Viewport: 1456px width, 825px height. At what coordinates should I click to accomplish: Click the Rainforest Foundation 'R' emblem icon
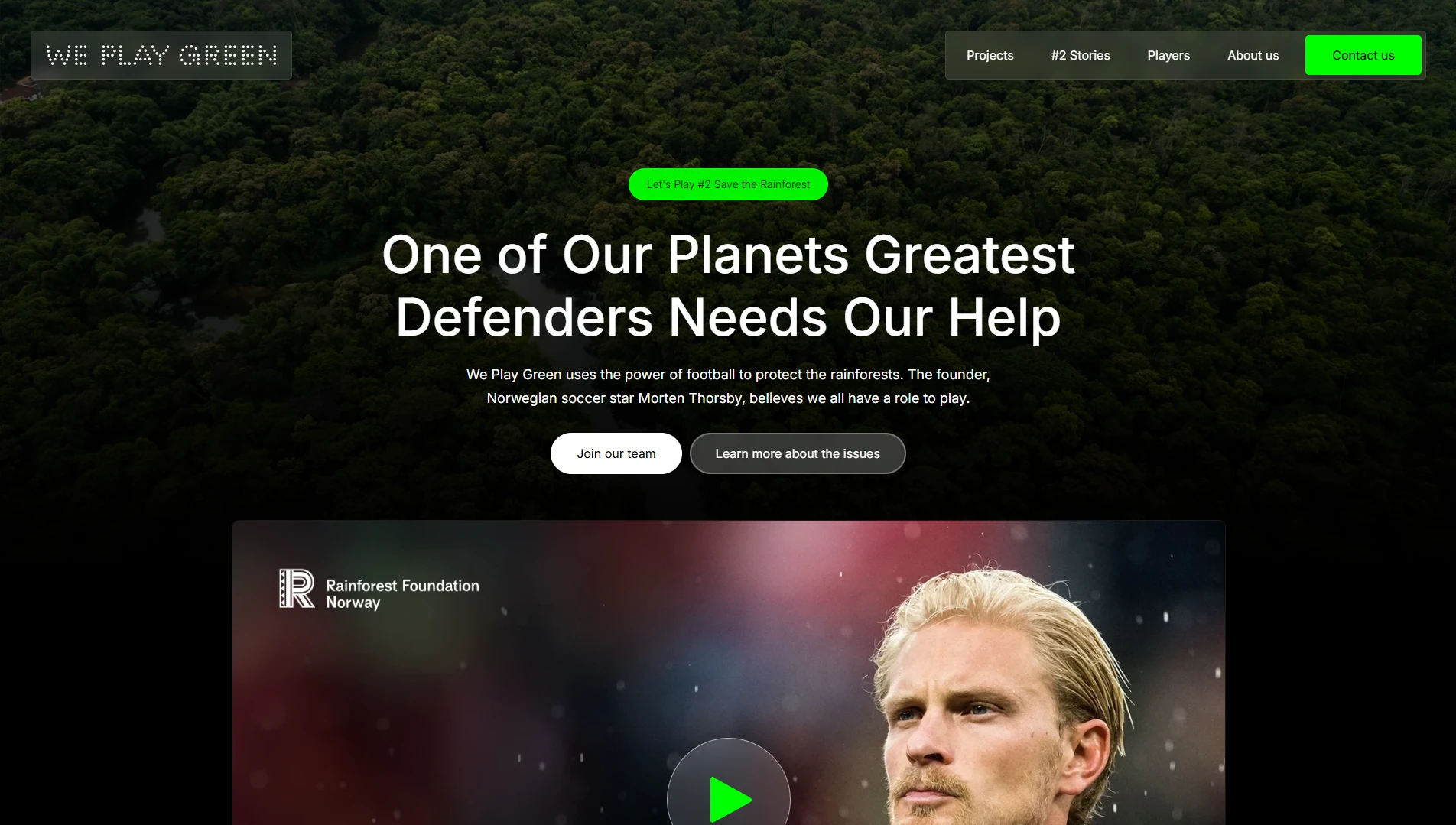pos(297,588)
